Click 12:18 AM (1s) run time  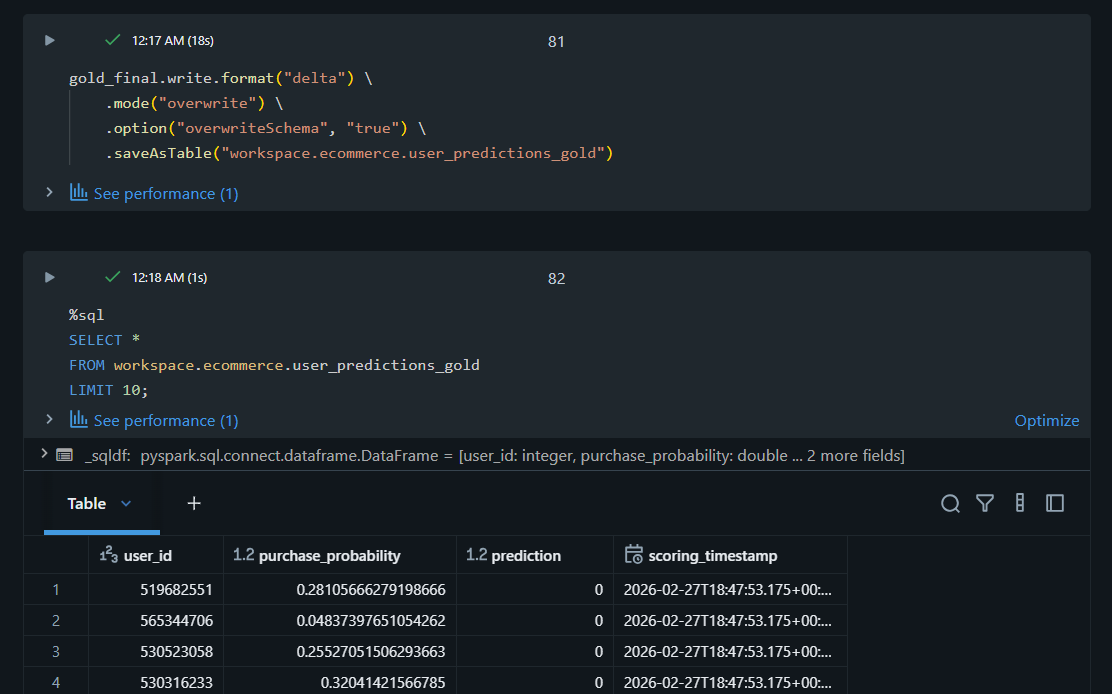pos(169,277)
